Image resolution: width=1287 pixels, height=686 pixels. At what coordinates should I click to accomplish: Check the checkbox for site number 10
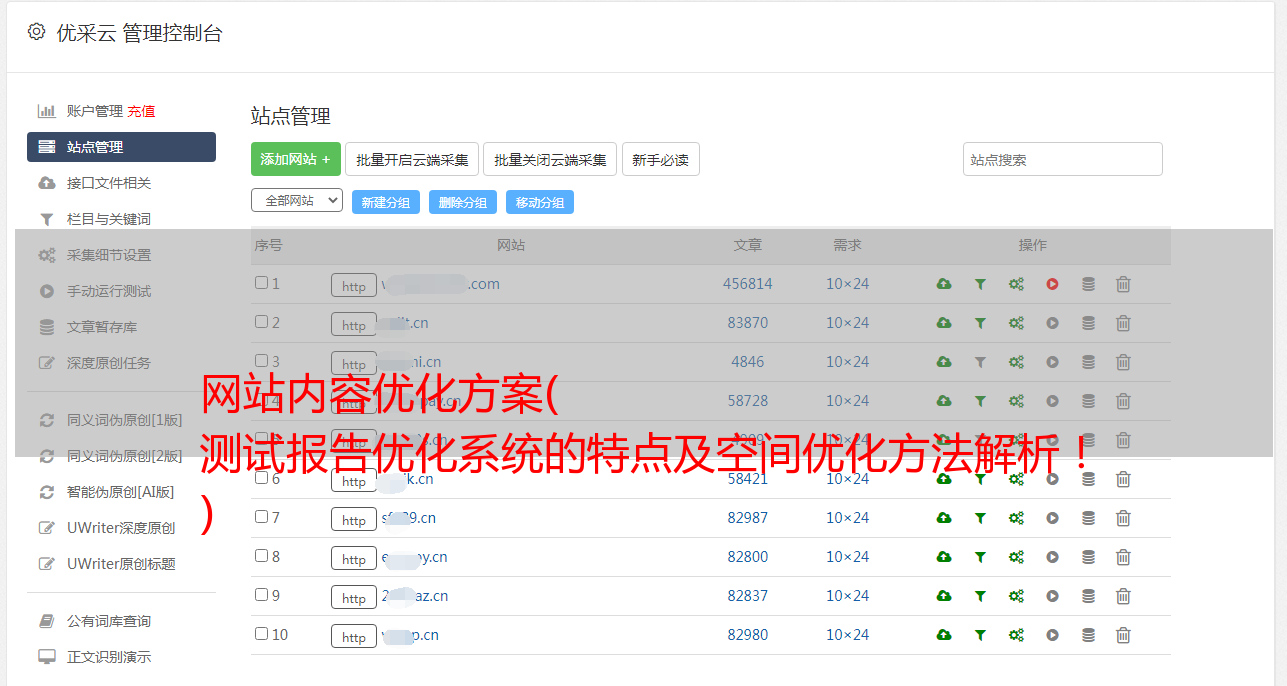[261, 634]
